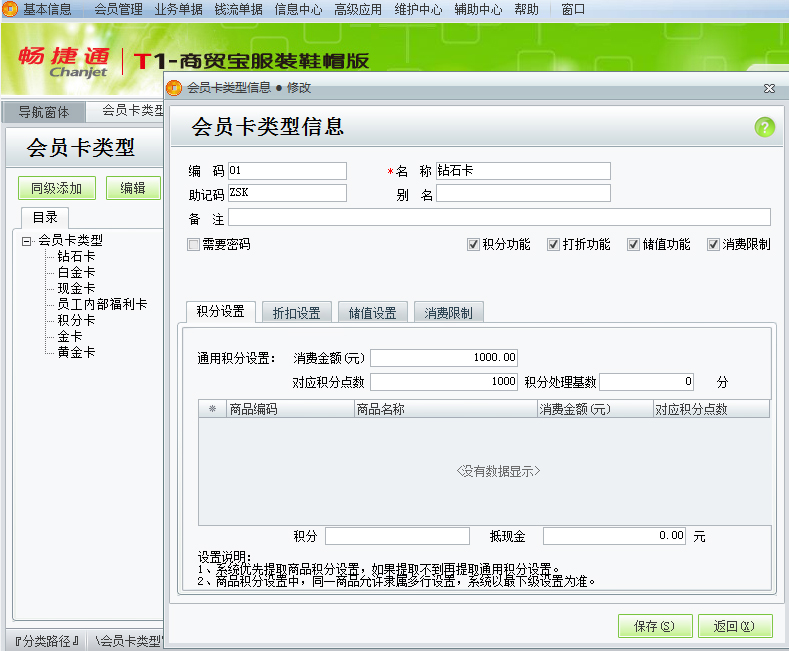Click the 同级添加 button
Screen dimensions: 790x651
pyautogui.click(x=57, y=188)
